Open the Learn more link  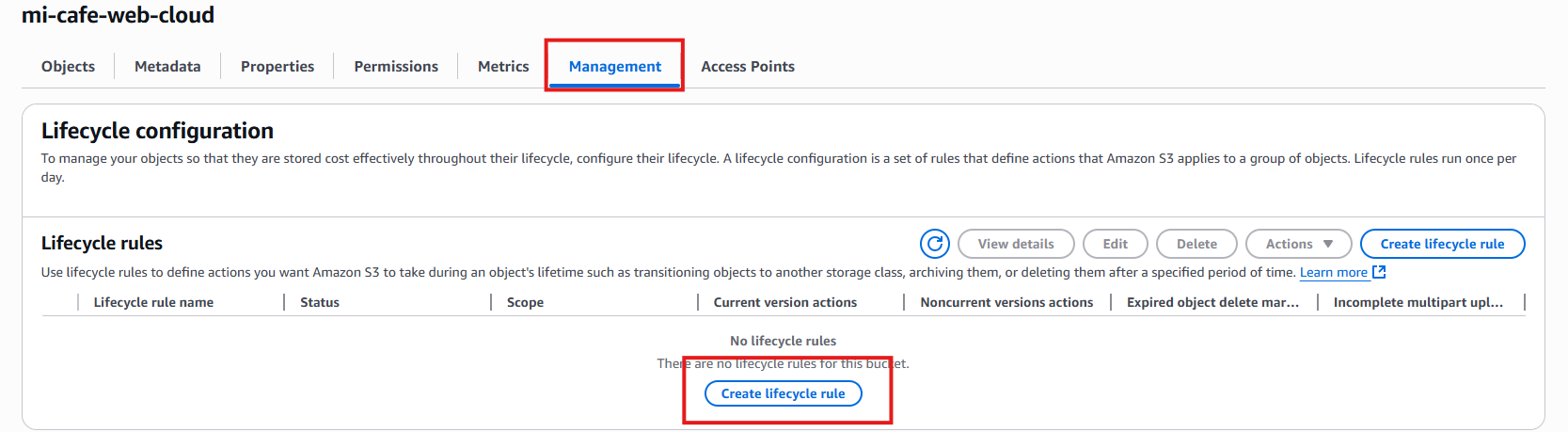click(1334, 272)
